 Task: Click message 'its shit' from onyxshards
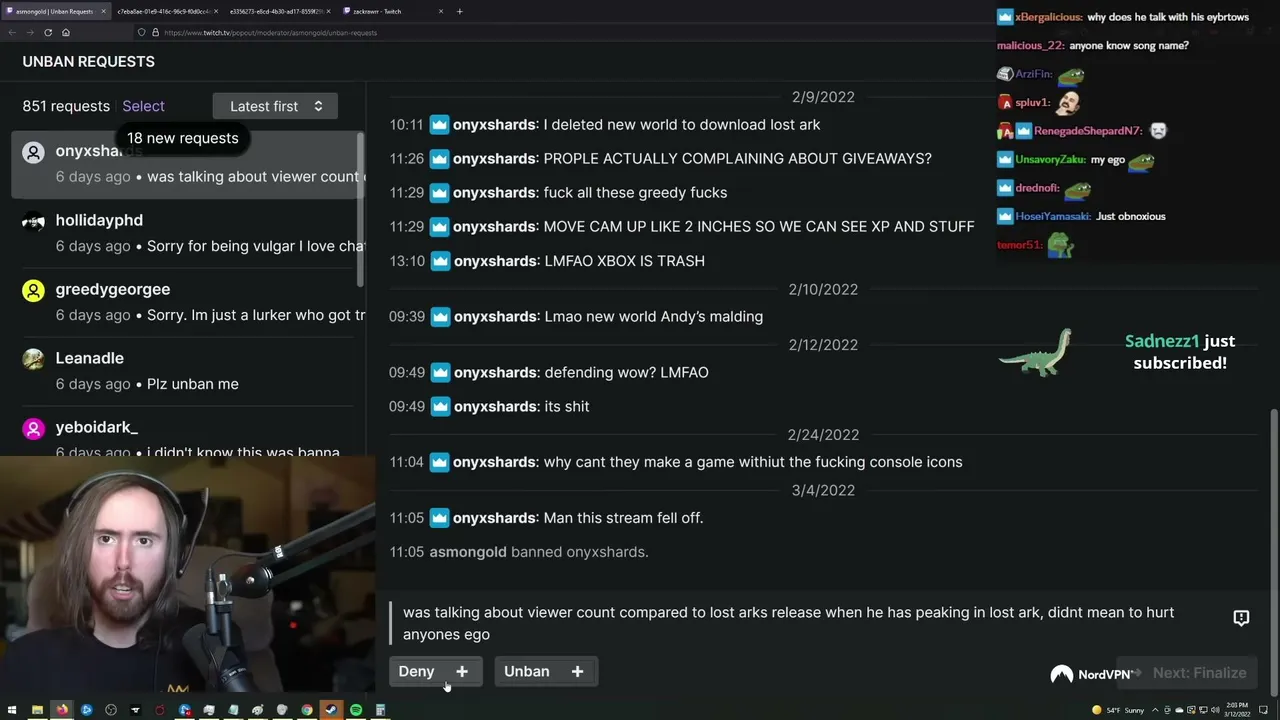[567, 407]
